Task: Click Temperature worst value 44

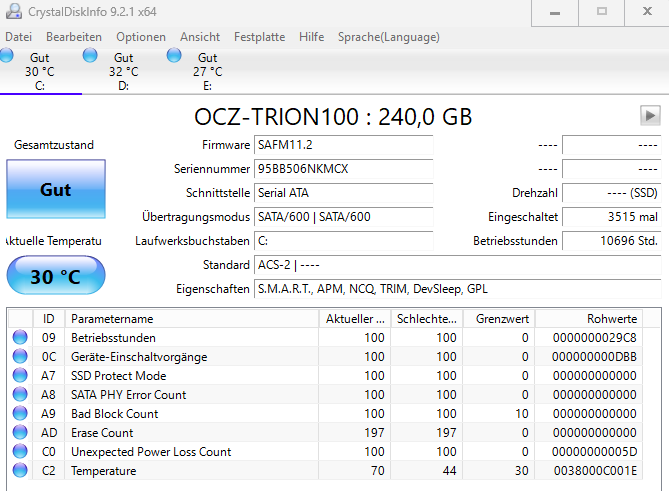Action: pos(449,471)
